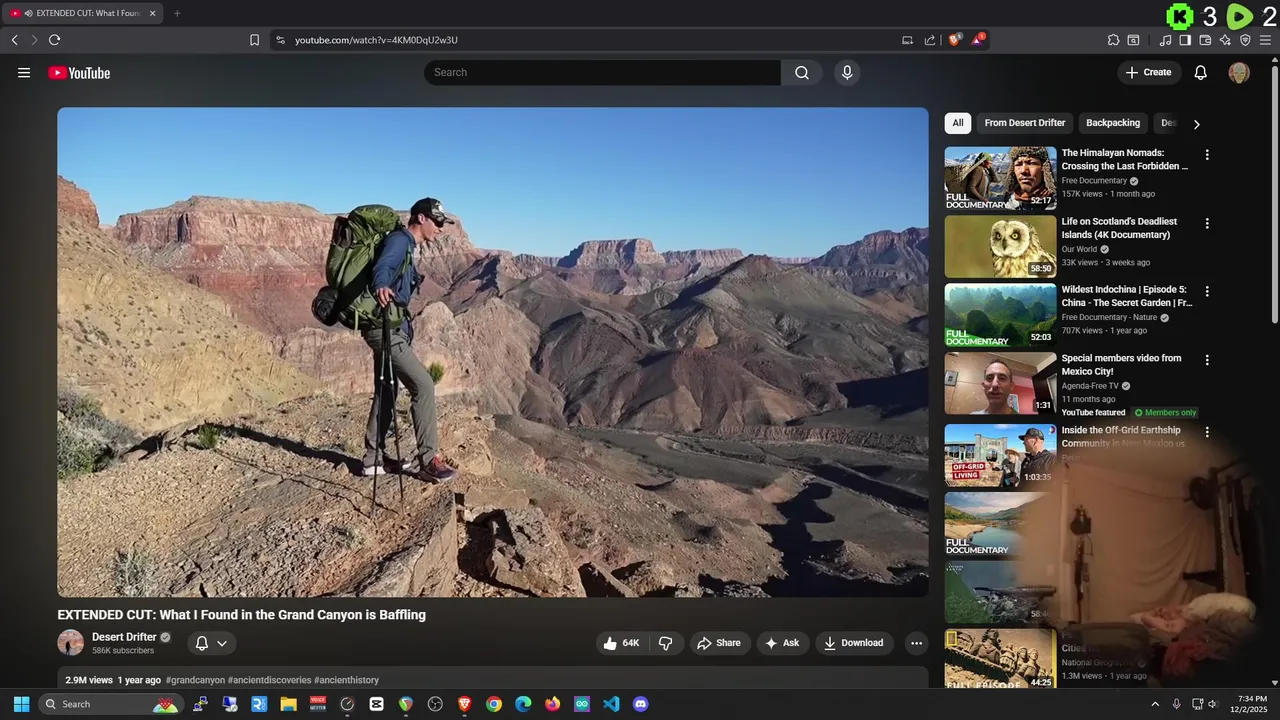
Task: Open the owl Scotland documentary thumbnail
Action: (x=1000, y=246)
